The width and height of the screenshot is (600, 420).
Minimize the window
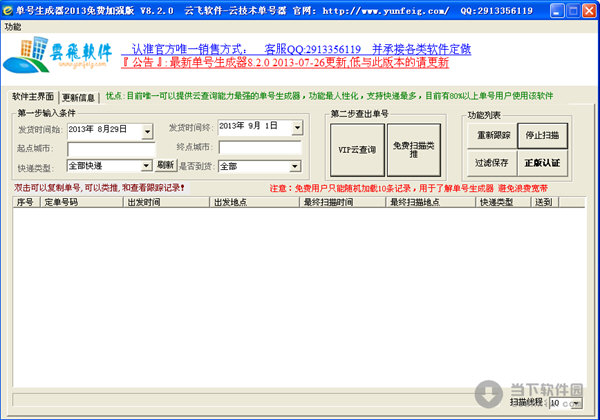(x=557, y=11)
